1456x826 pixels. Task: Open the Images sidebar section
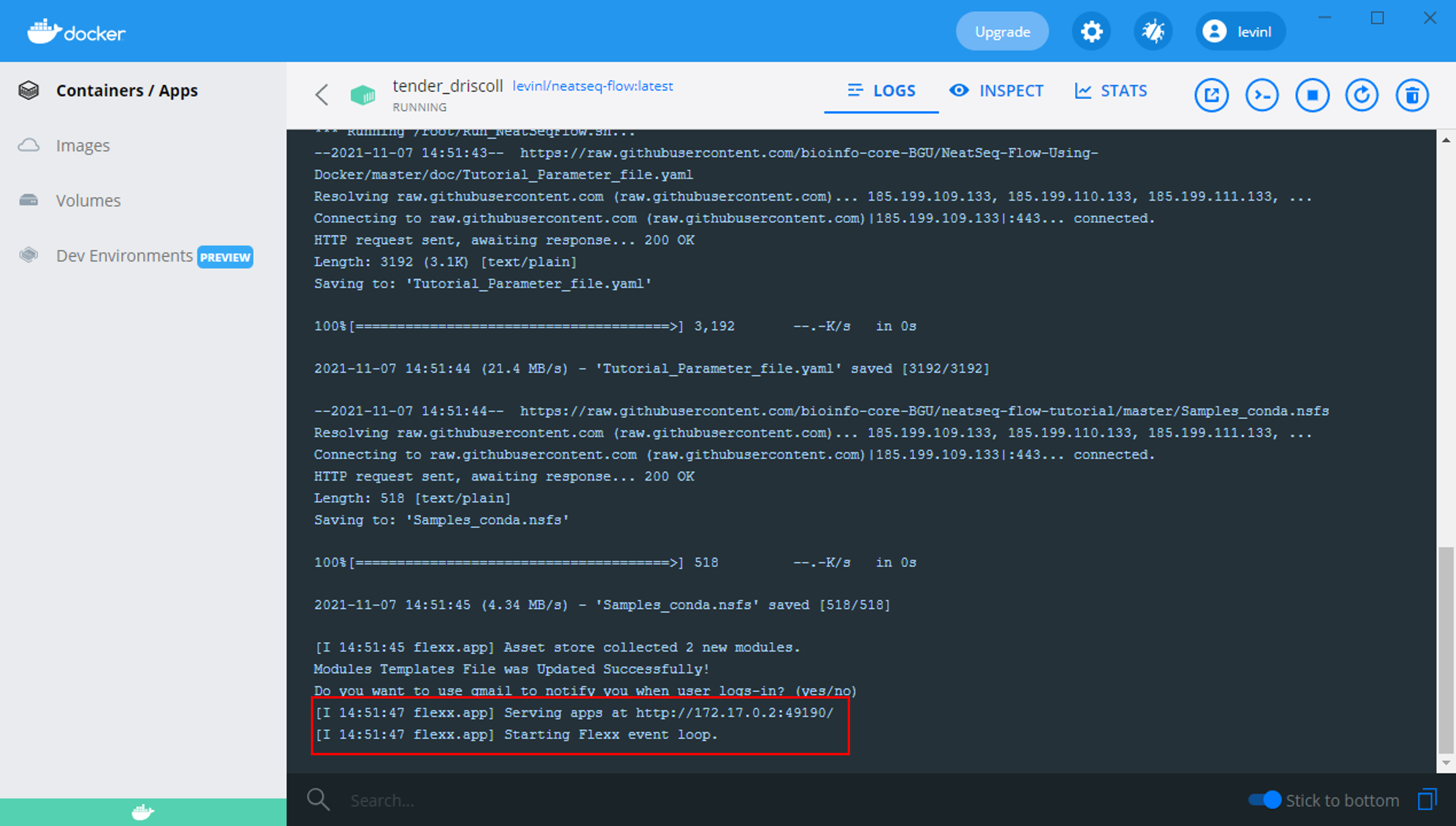pos(83,146)
